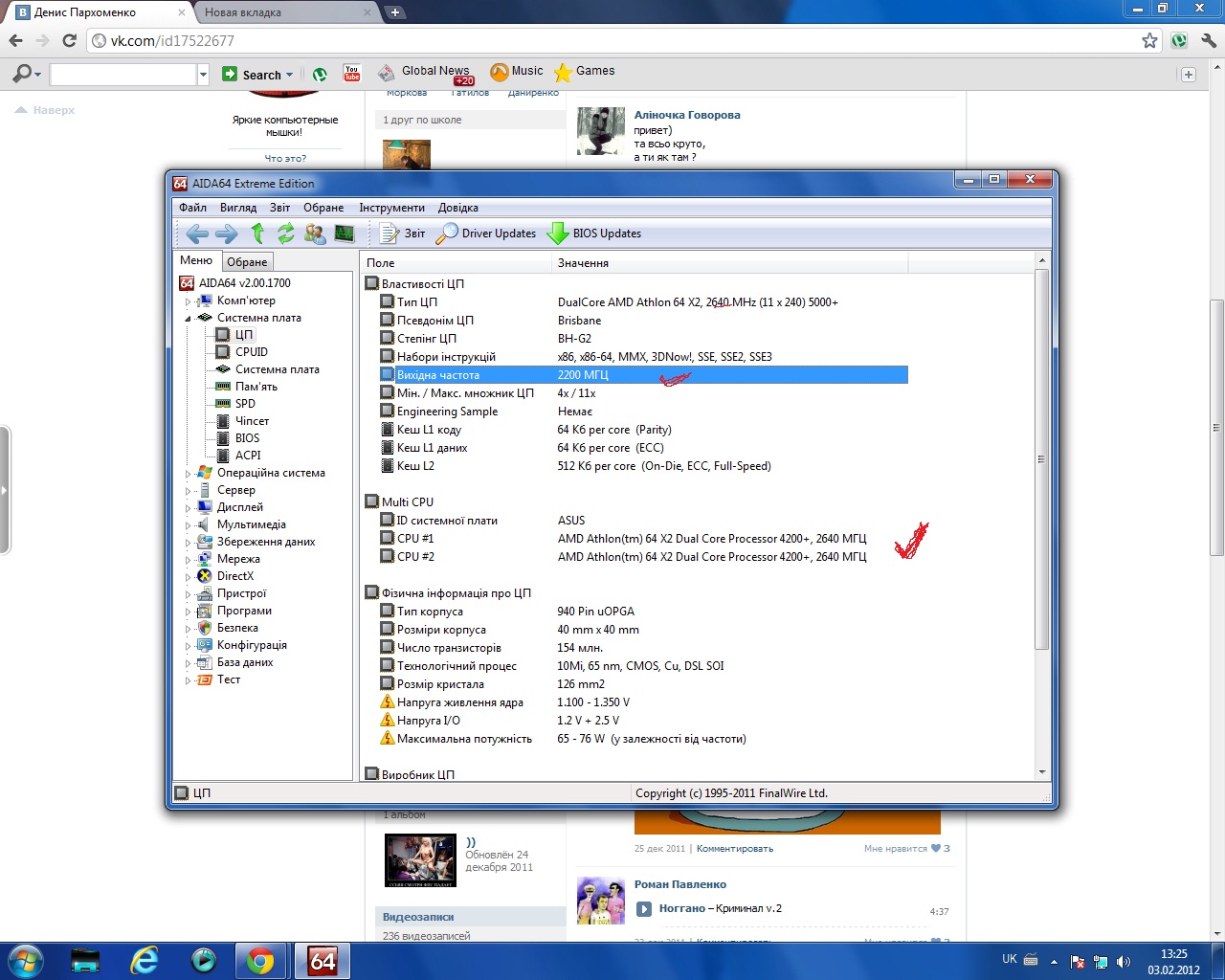1225x980 pixels.
Task: Go forward with AIDA64 blue right arrow
Action: (227, 234)
